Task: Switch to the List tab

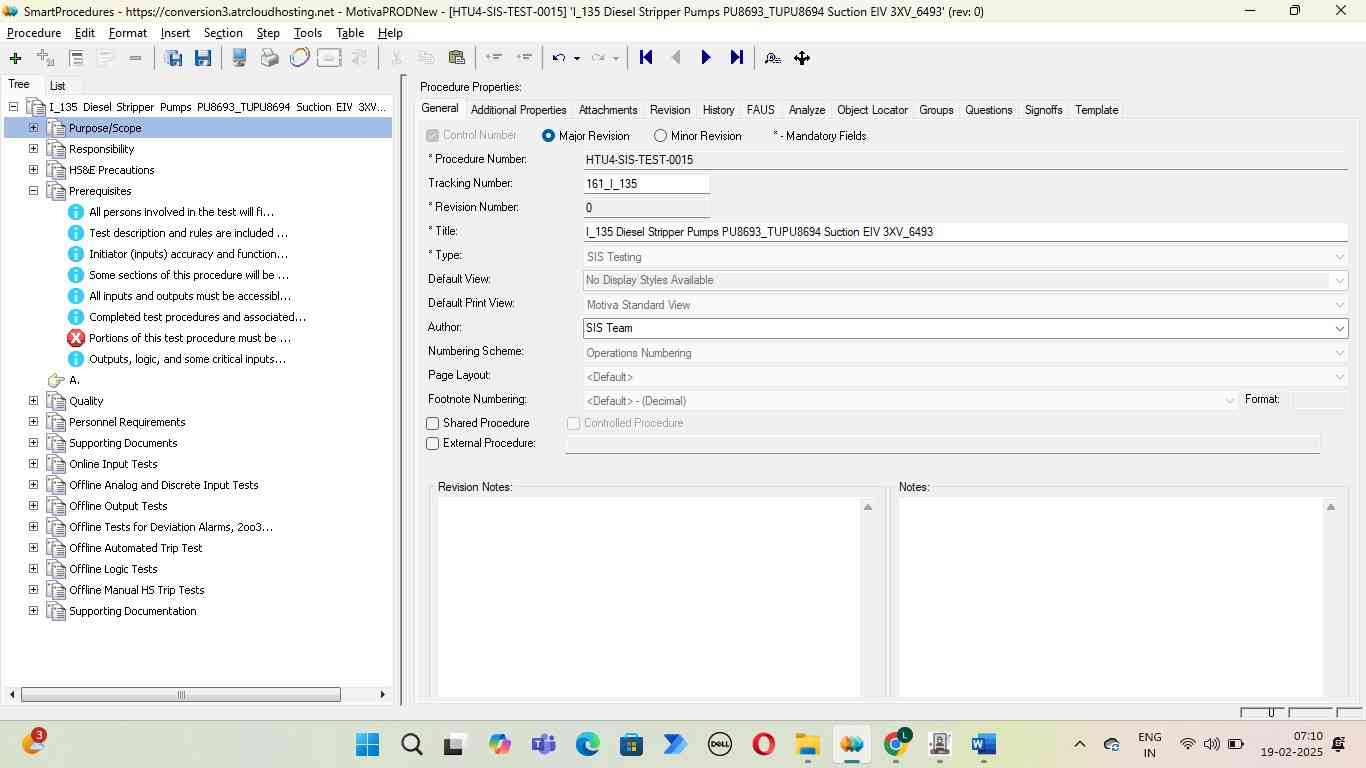Action: coord(58,86)
